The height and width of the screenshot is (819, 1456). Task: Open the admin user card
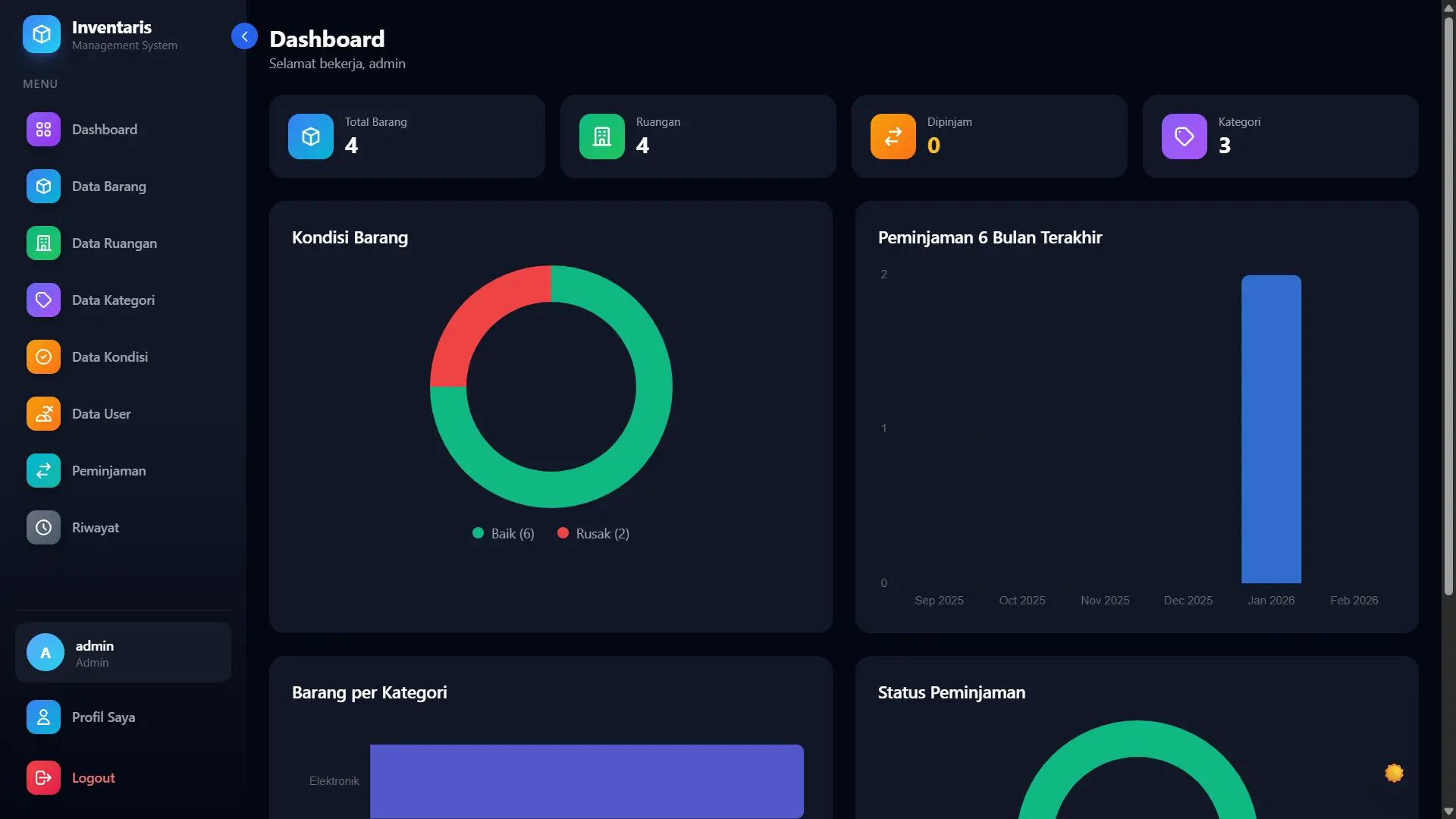click(123, 653)
